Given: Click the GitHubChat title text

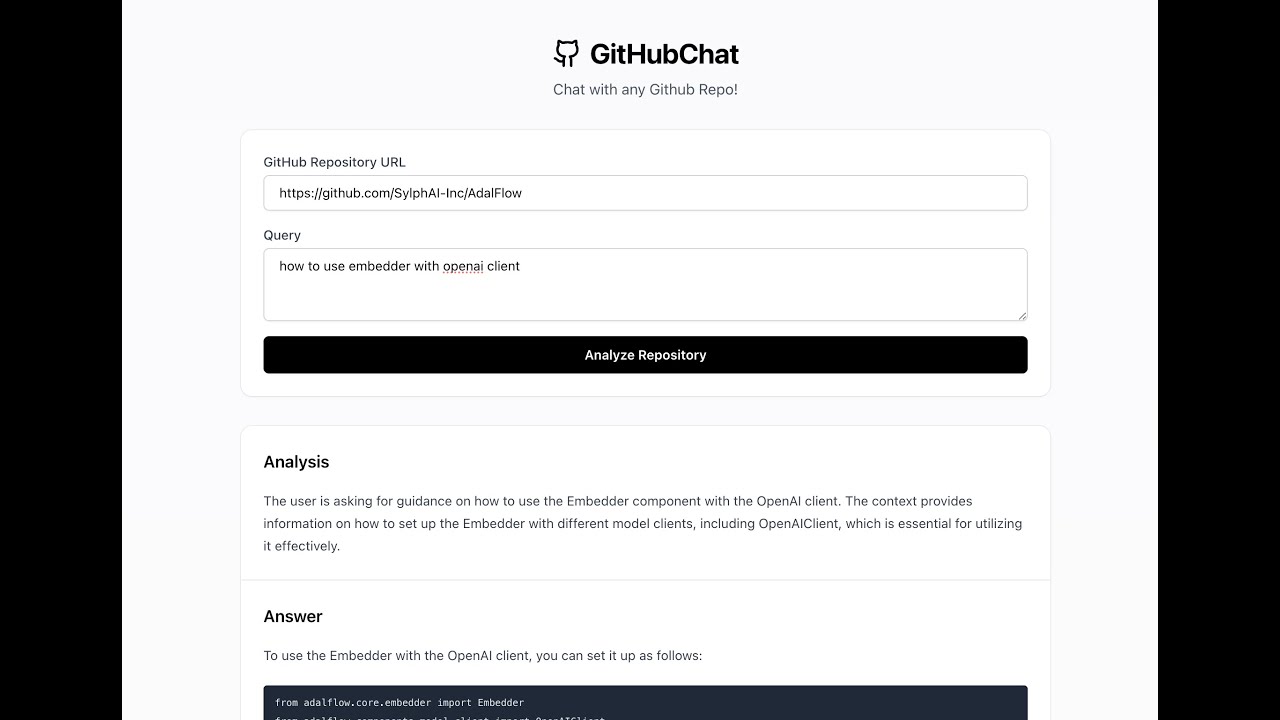Looking at the screenshot, I should coord(664,53).
